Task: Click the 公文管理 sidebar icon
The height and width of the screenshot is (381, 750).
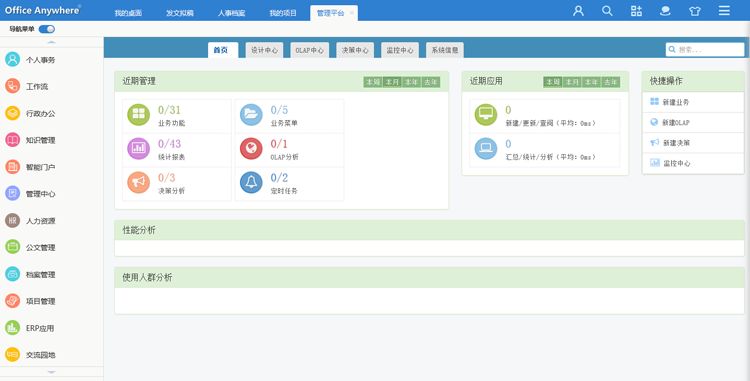Action: (x=12, y=247)
